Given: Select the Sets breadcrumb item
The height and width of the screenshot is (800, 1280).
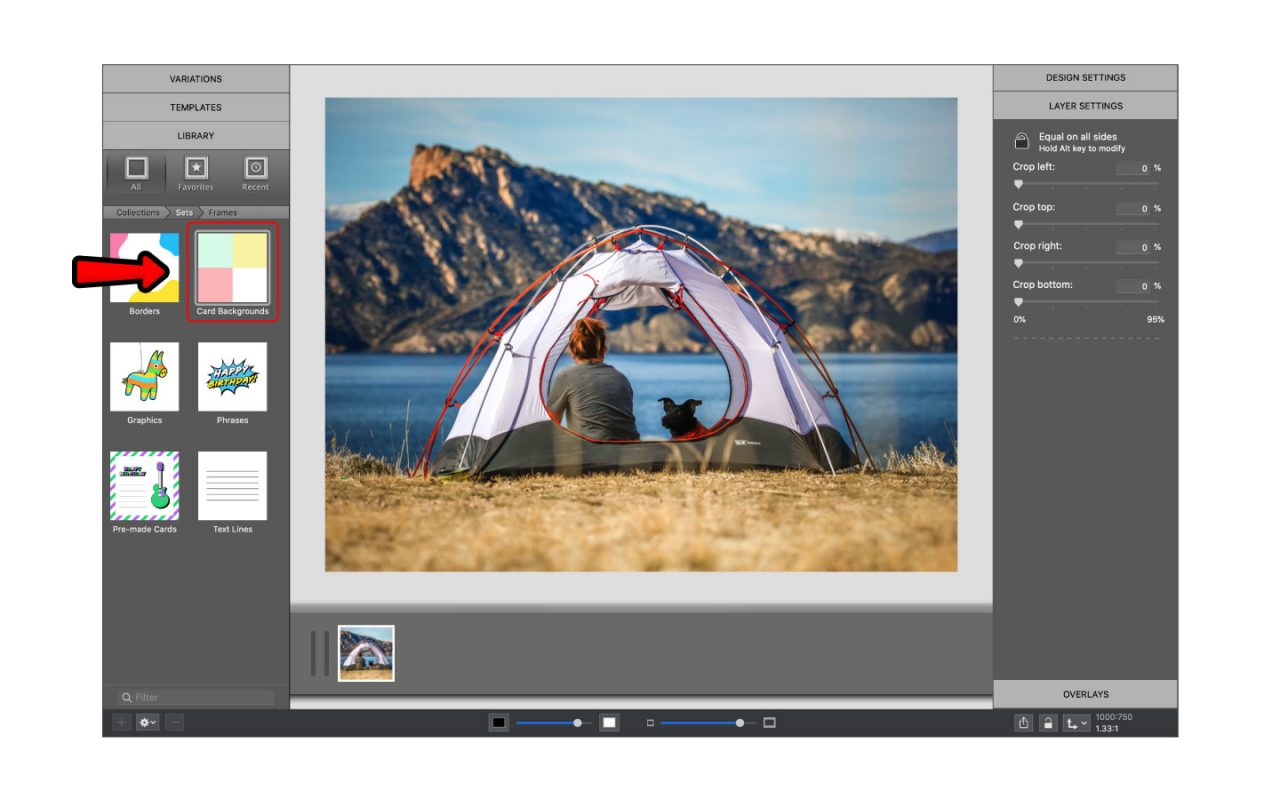Looking at the screenshot, I should 184,212.
